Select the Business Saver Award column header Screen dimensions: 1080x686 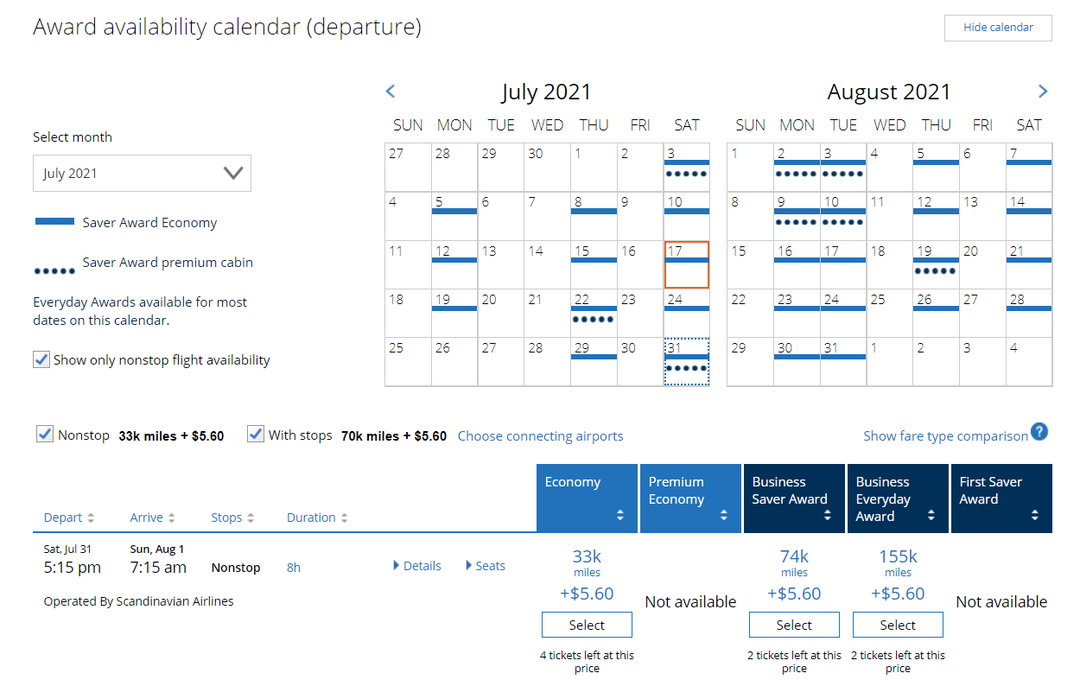tap(794, 497)
